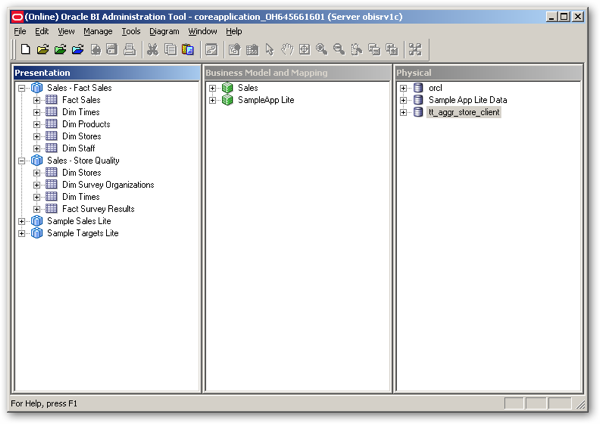Click the collapse all diagram icon
Screen dimensions: 600x424
click(374, 49)
